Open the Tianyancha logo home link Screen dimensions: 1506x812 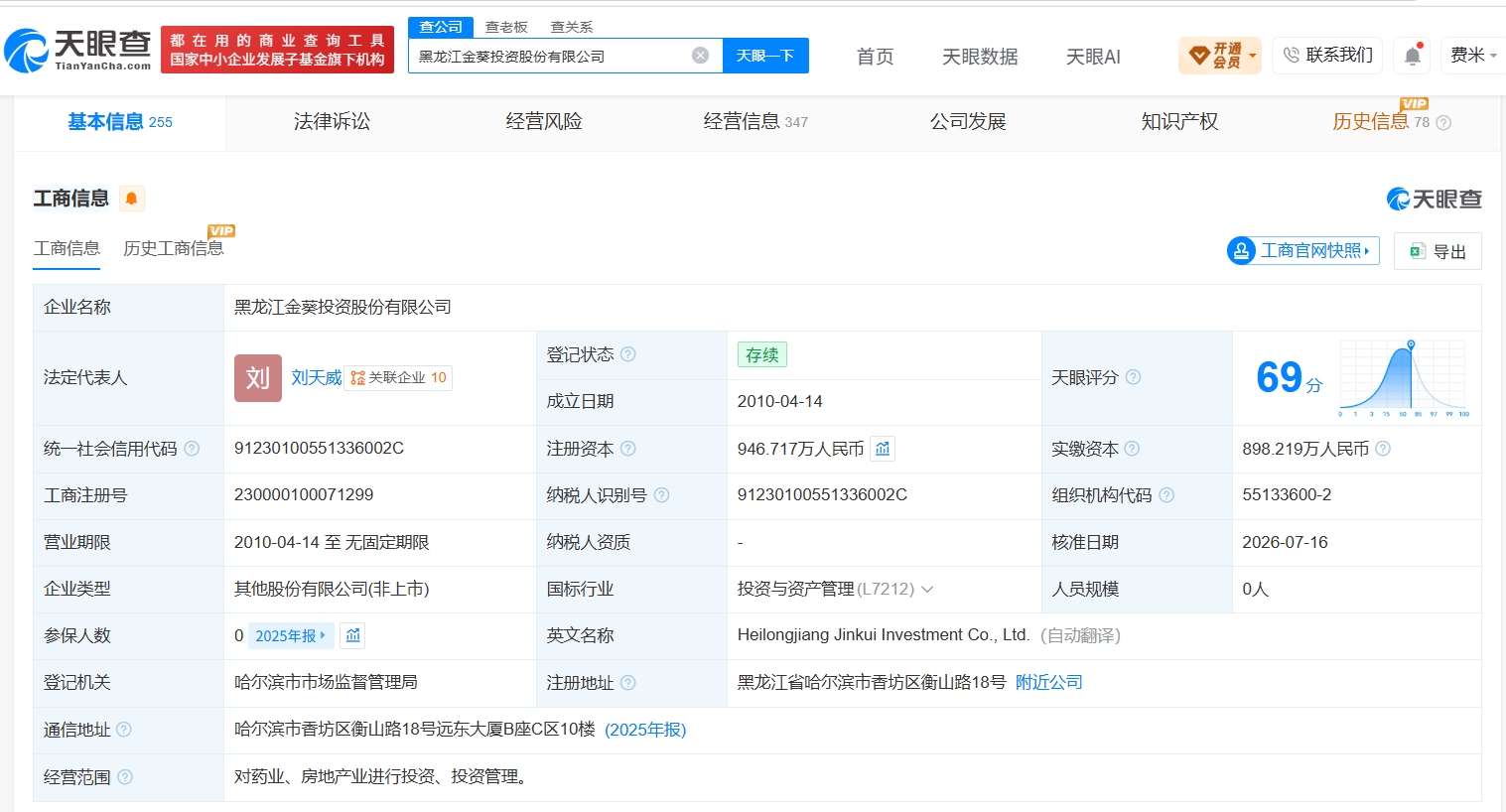pyautogui.click(x=77, y=51)
